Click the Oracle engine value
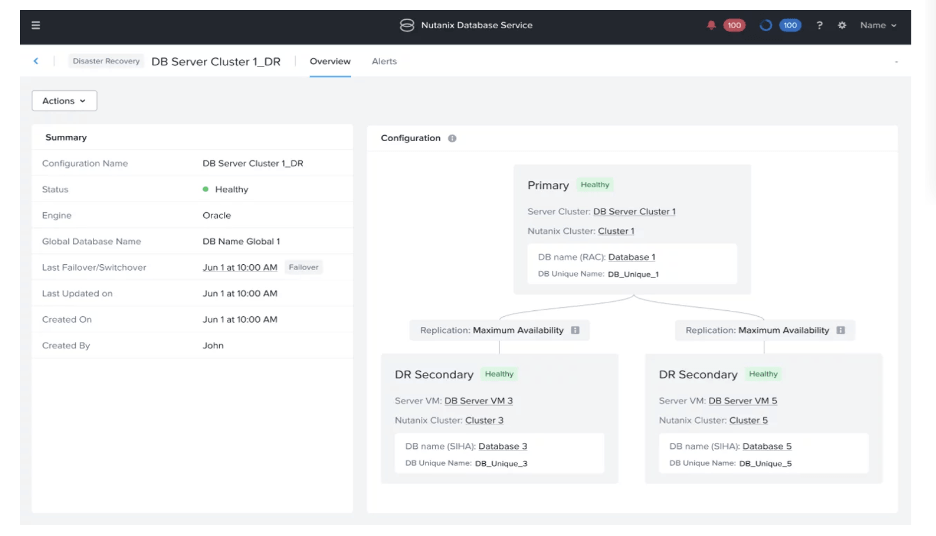 216,215
